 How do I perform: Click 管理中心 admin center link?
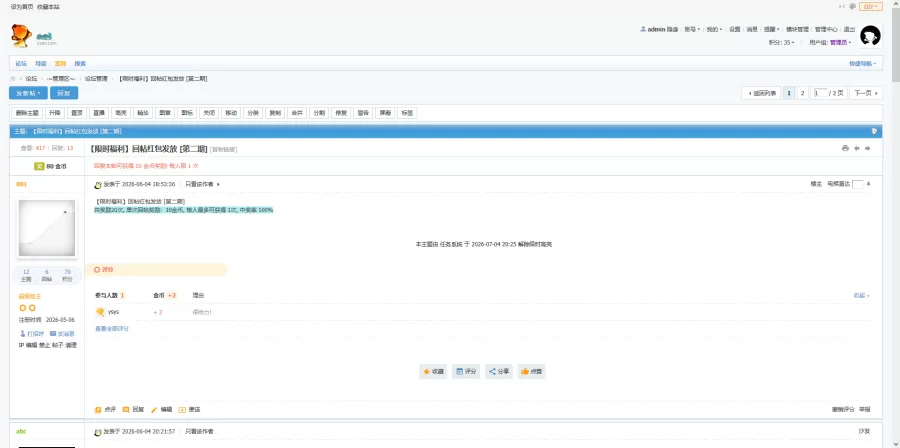(x=826, y=29)
